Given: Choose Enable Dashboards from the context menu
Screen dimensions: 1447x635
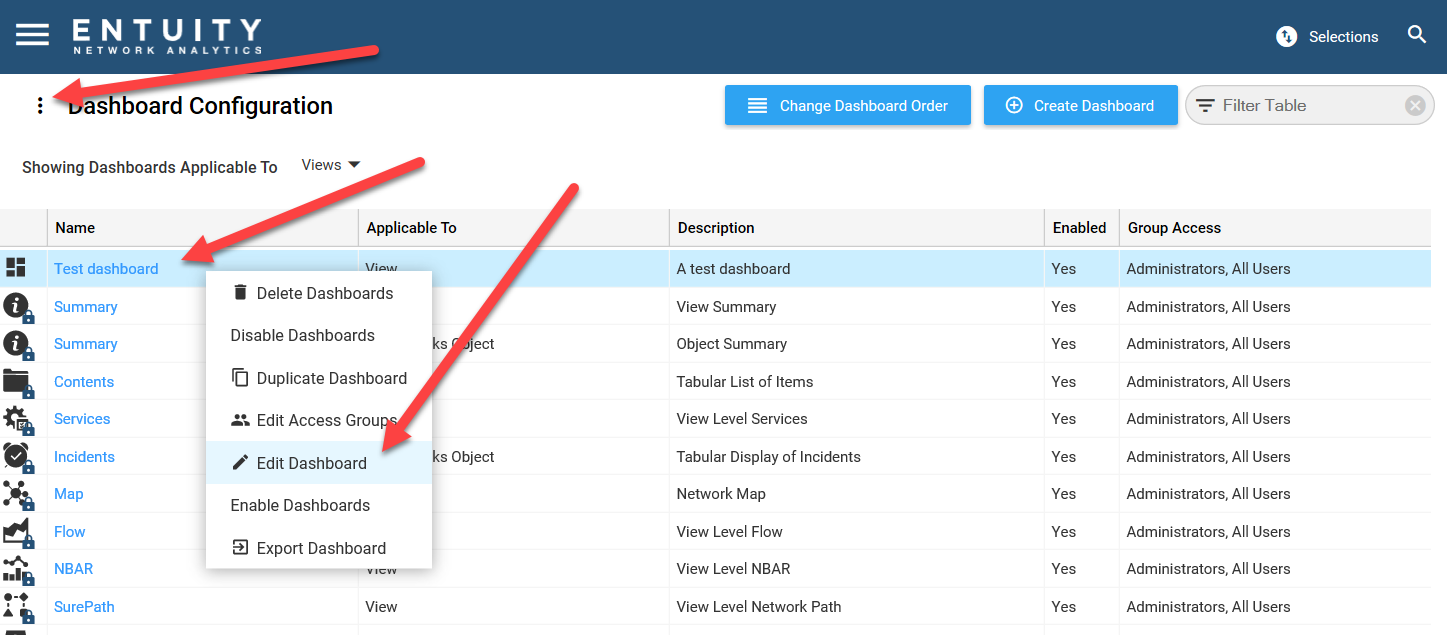Looking at the screenshot, I should coord(319,505).
